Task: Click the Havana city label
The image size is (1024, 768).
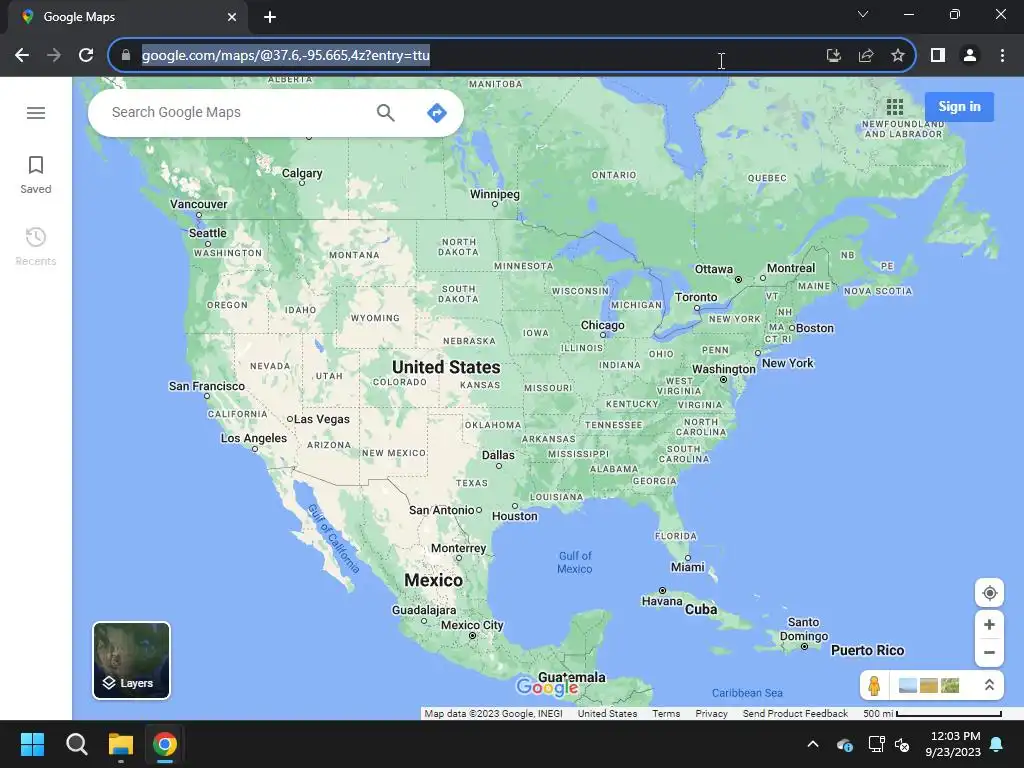Action: (662, 601)
